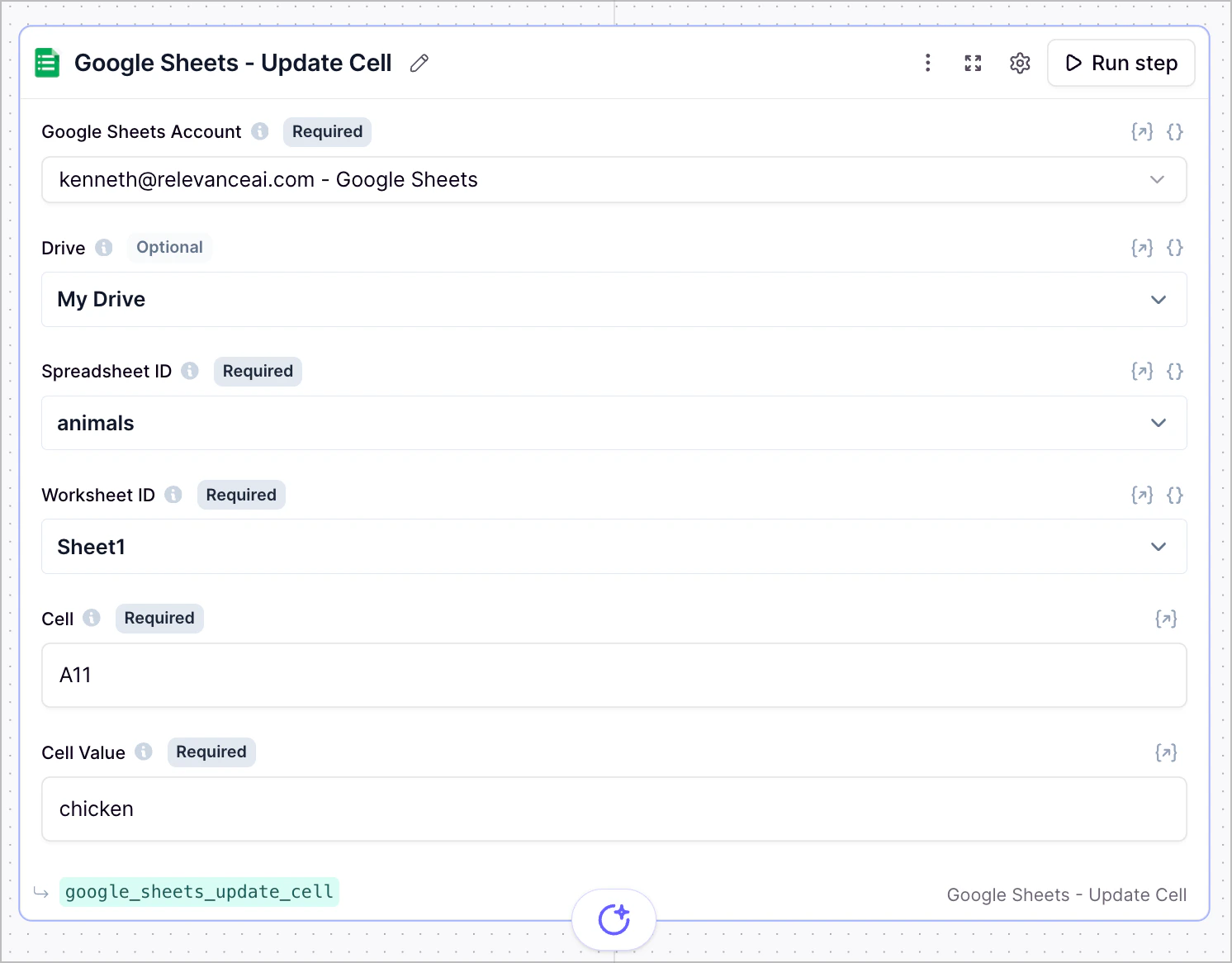Click the Google Sheets green icon in the header
This screenshot has height=963, width=1232.
(46, 62)
